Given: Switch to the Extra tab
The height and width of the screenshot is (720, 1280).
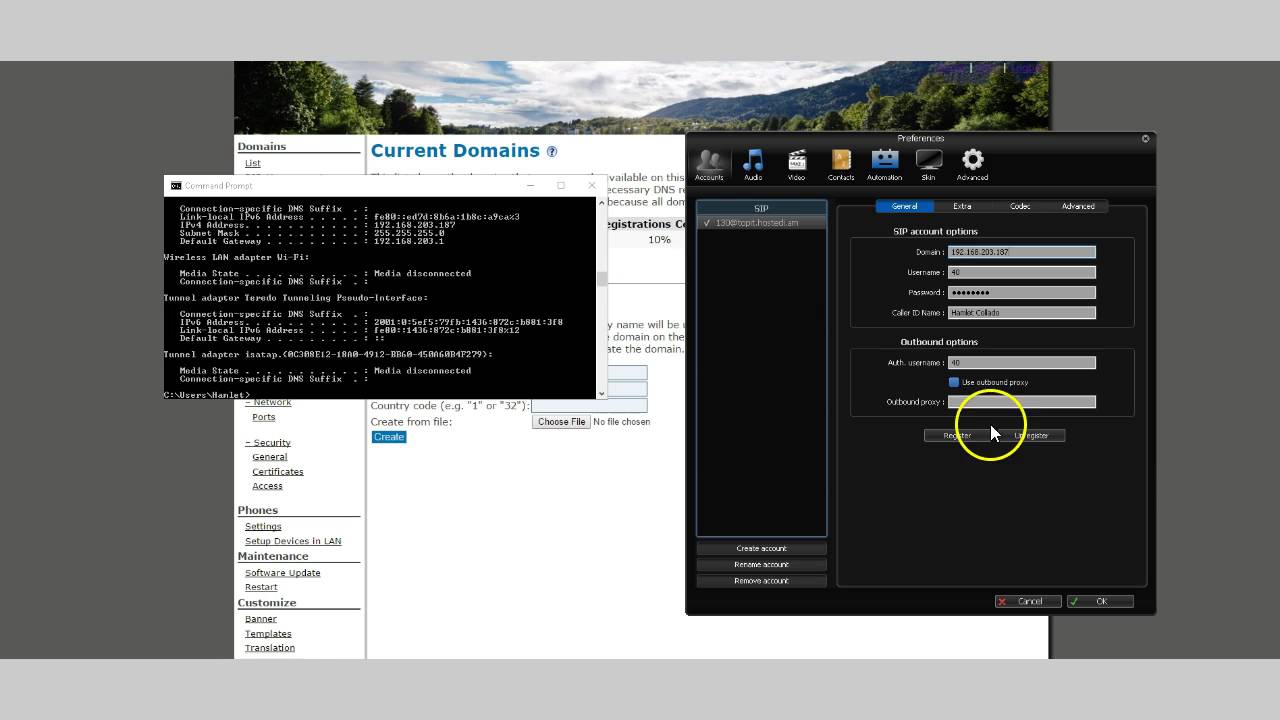Looking at the screenshot, I should pos(962,206).
